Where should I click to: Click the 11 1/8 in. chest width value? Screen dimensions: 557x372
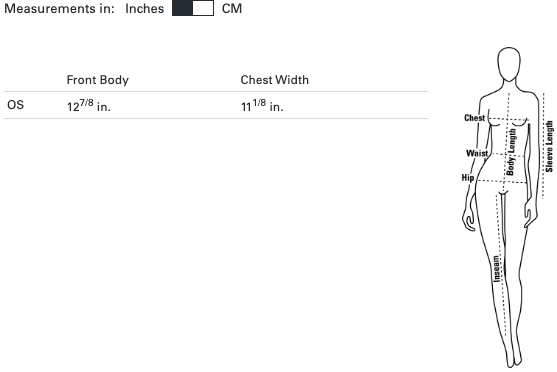tap(262, 106)
